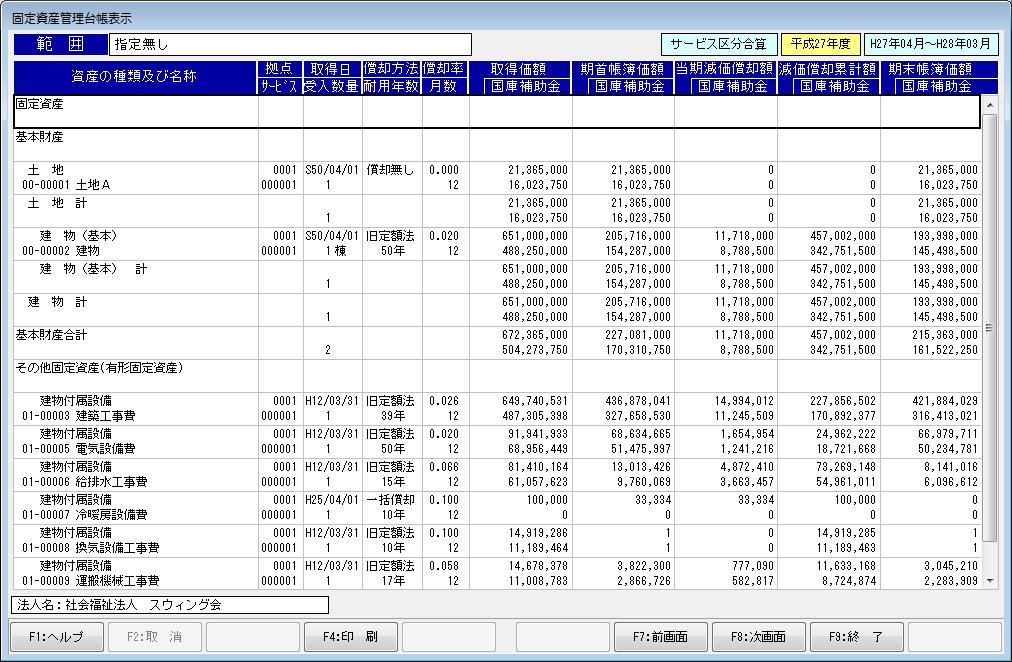Click the 平成27年度 fiscal year box

click(820, 44)
